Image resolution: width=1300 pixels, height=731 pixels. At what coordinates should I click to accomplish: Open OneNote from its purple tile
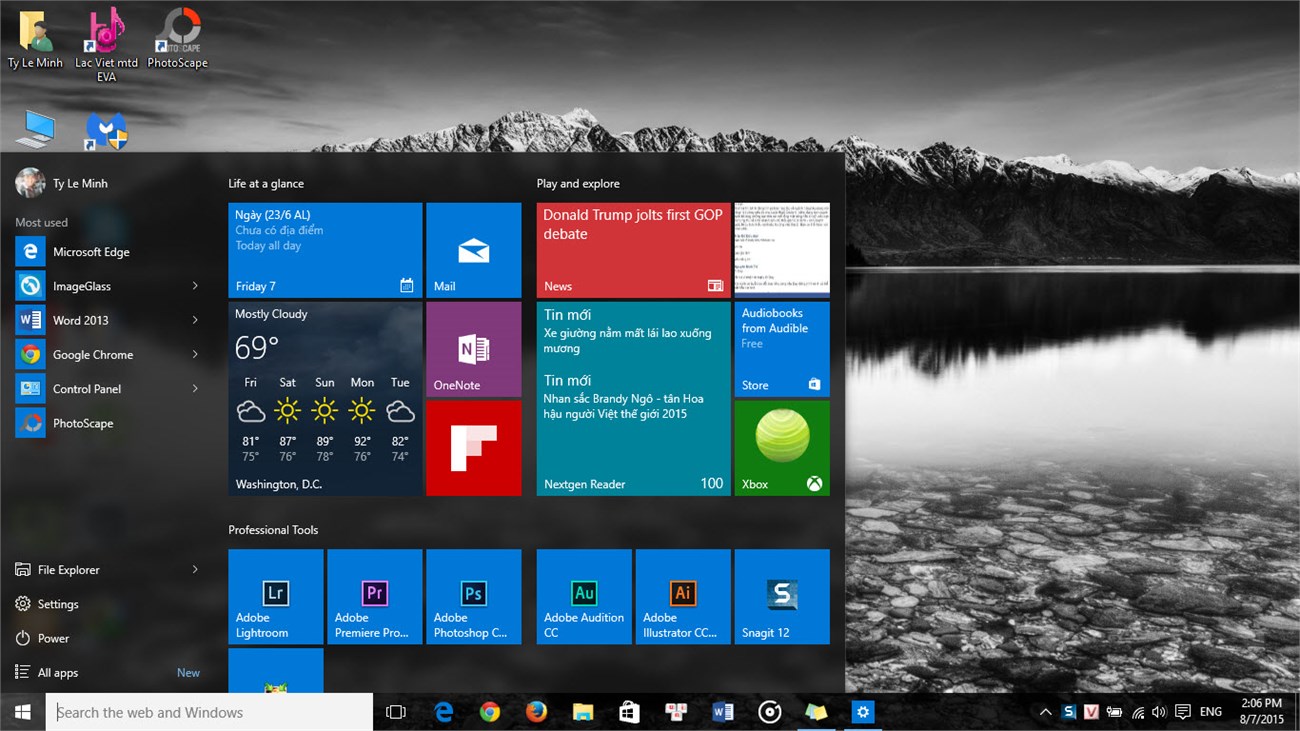click(474, 348)
